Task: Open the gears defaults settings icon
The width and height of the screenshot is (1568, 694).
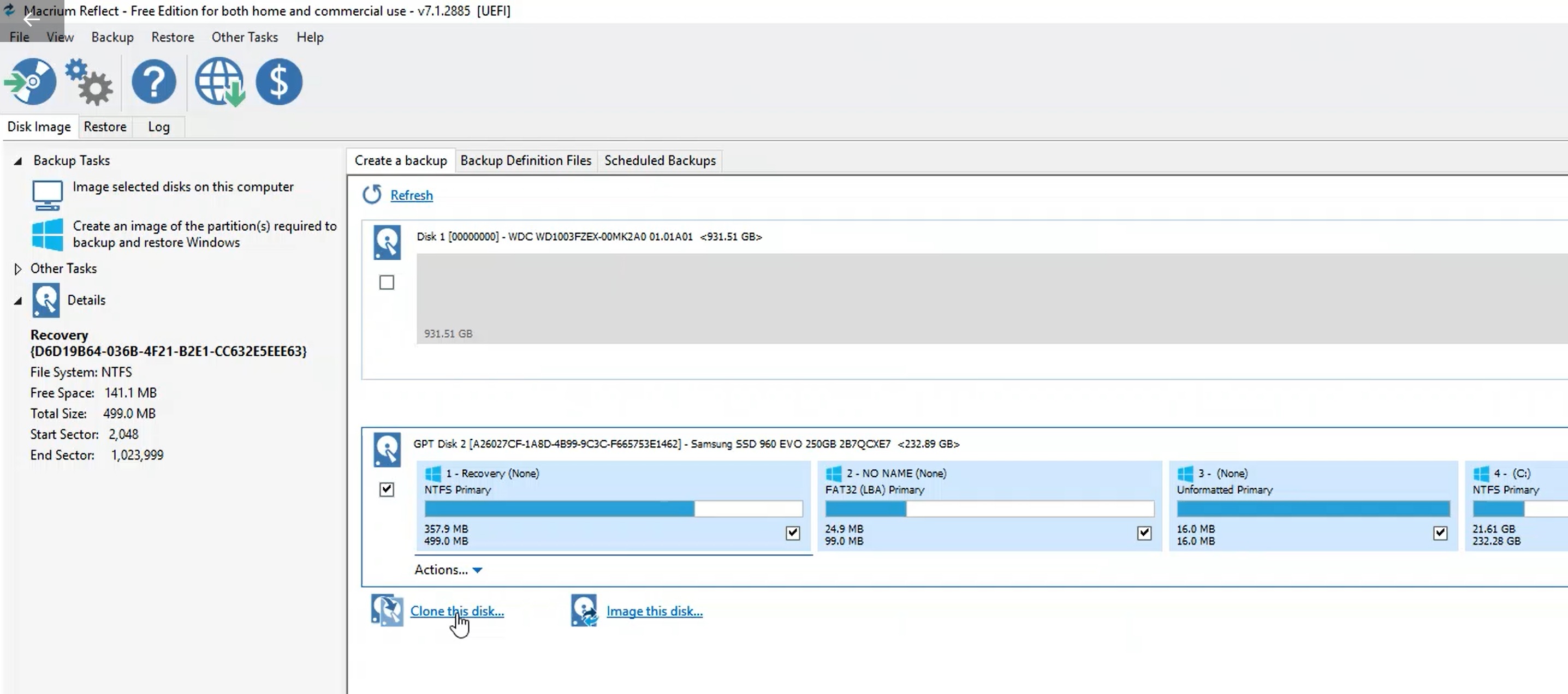Action: click(x=90, y=81)
